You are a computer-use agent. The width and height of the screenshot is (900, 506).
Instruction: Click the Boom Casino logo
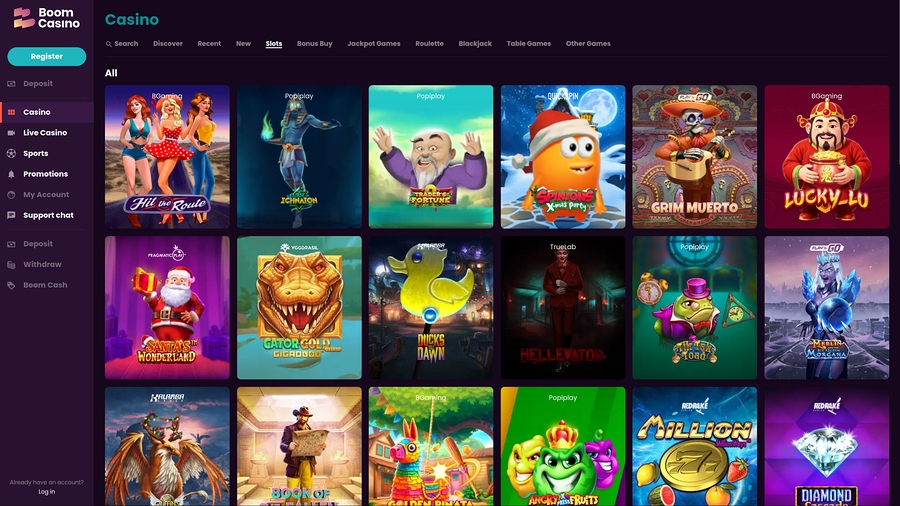tap(46, 18)
